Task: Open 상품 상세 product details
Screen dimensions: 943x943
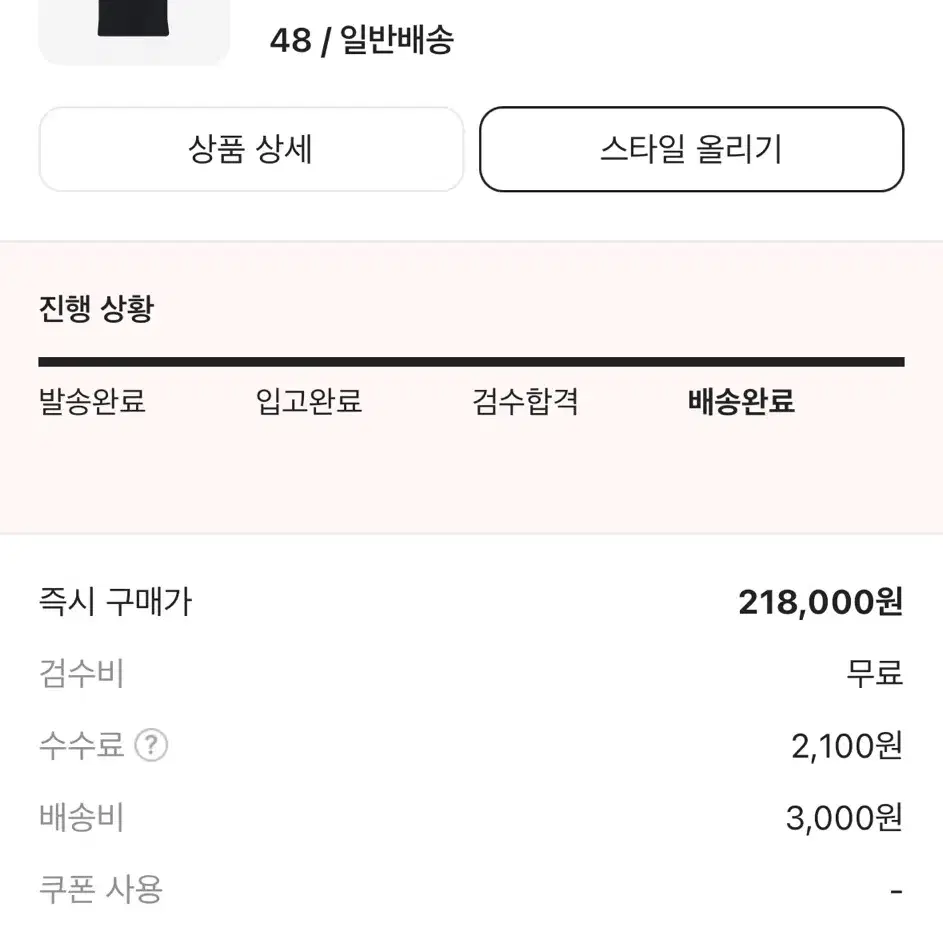Action: click(x=251, y=149)
